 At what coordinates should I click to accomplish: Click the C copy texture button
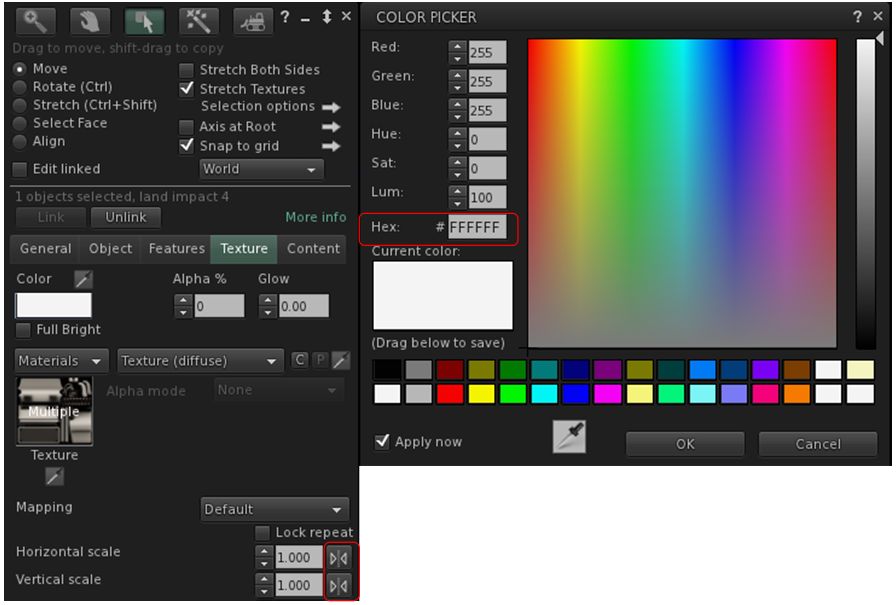coord(299,360)
